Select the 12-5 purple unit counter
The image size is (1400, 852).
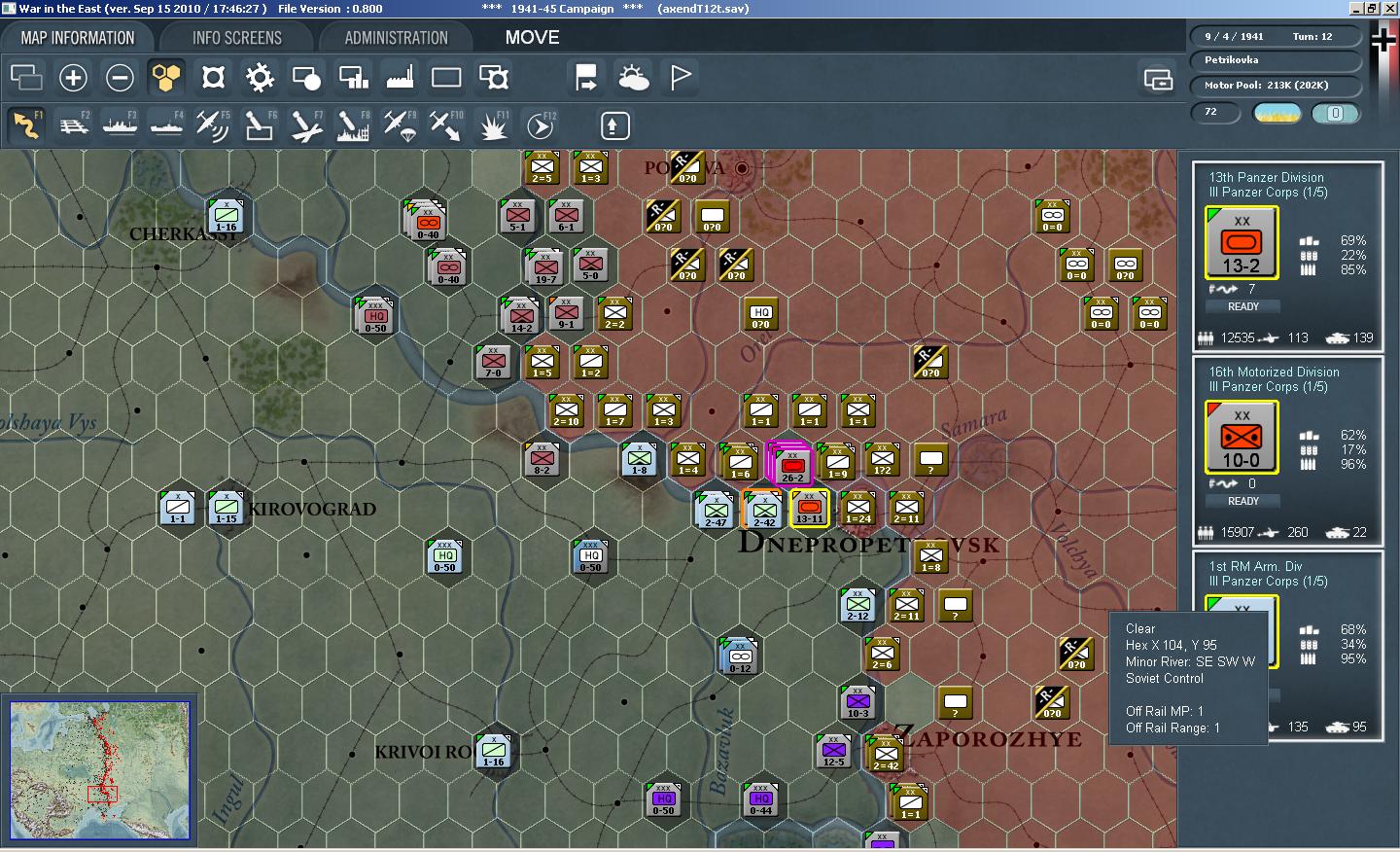click(x=833, y=751)
